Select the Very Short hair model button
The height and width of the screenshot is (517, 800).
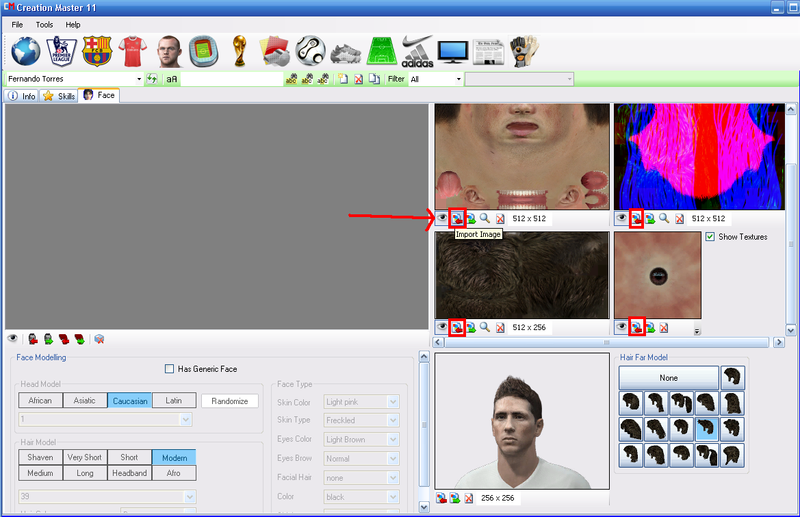pyautogui.click(x=85, y=457)
